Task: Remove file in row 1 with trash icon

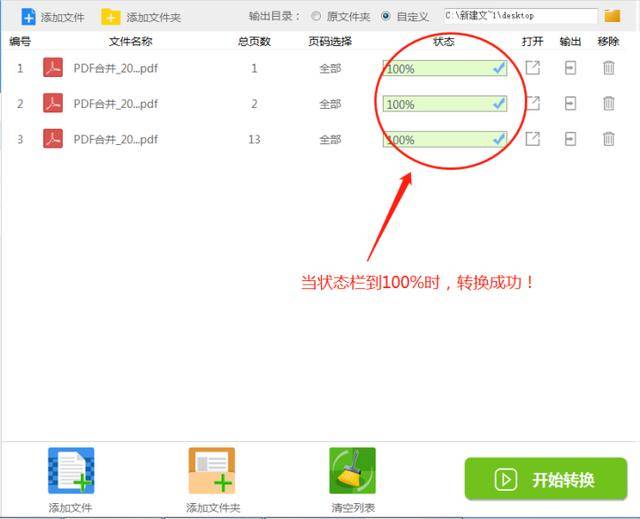Action: pyautogui.click(x=609, y=68)
